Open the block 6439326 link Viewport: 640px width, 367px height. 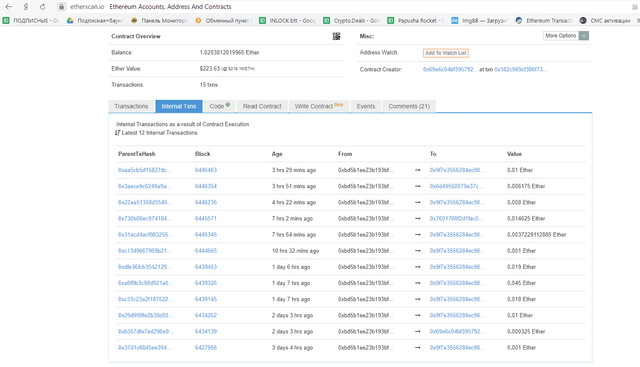click(x=206, y=283)
